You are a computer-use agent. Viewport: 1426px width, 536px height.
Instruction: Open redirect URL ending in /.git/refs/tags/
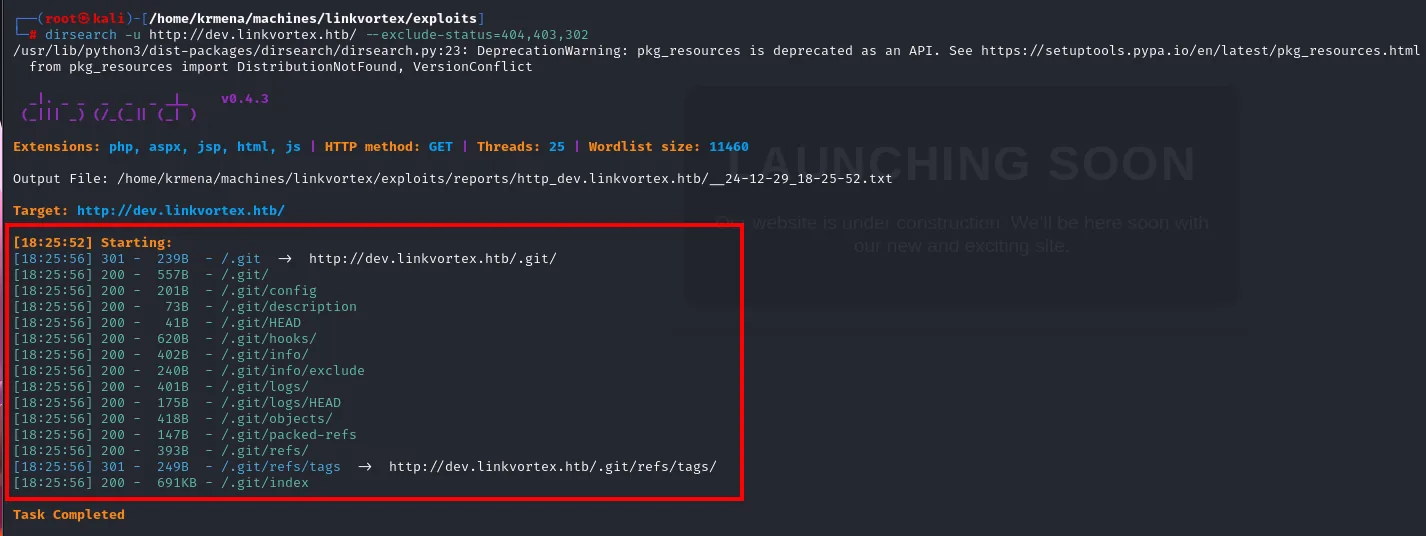click(x=553, y=467)
